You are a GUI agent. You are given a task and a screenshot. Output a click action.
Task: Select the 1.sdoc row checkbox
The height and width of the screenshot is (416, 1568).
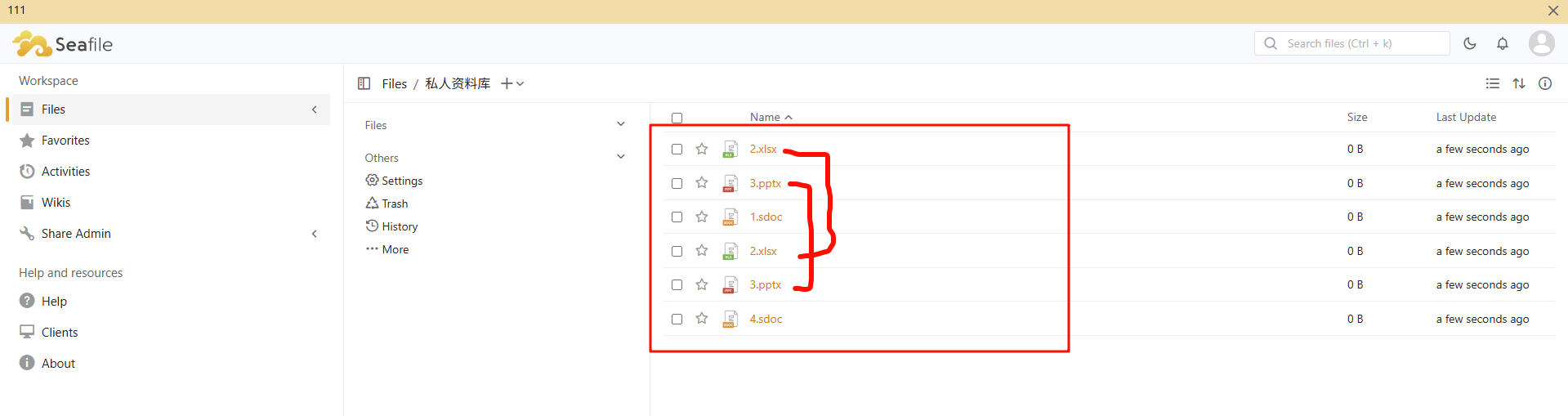point(677,217)
